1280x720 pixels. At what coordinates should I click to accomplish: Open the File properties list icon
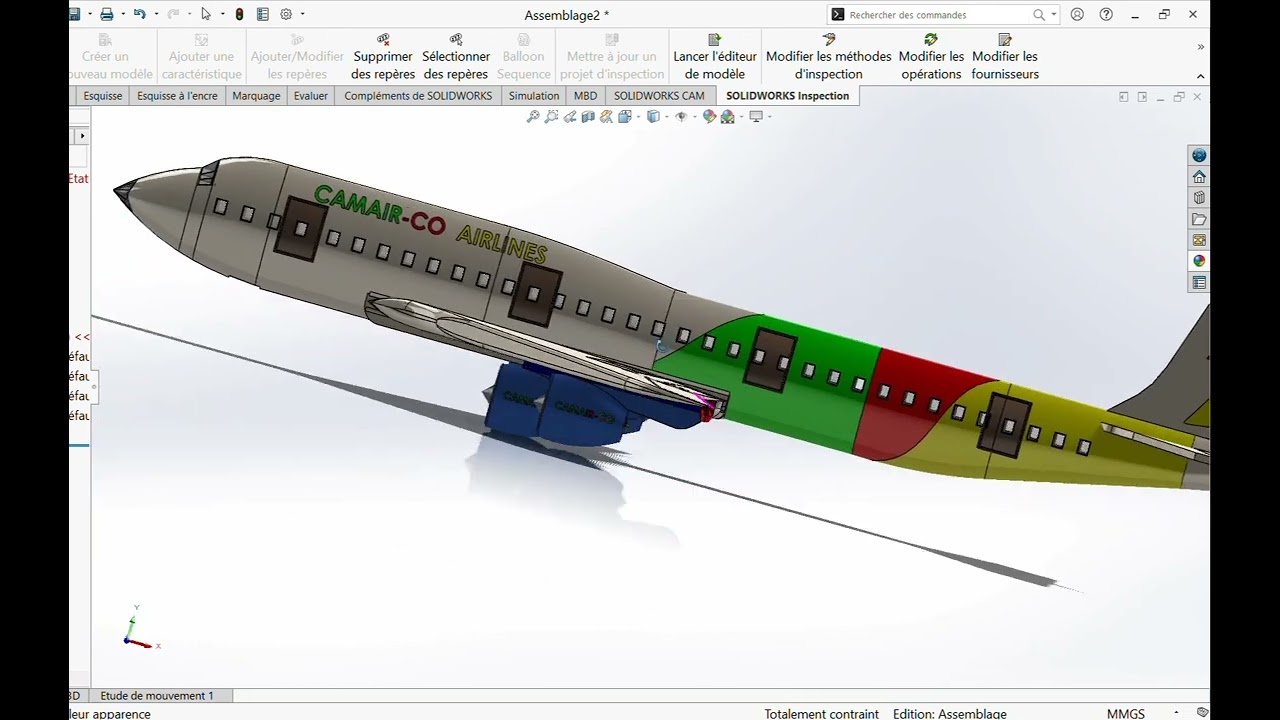[263, 14]
